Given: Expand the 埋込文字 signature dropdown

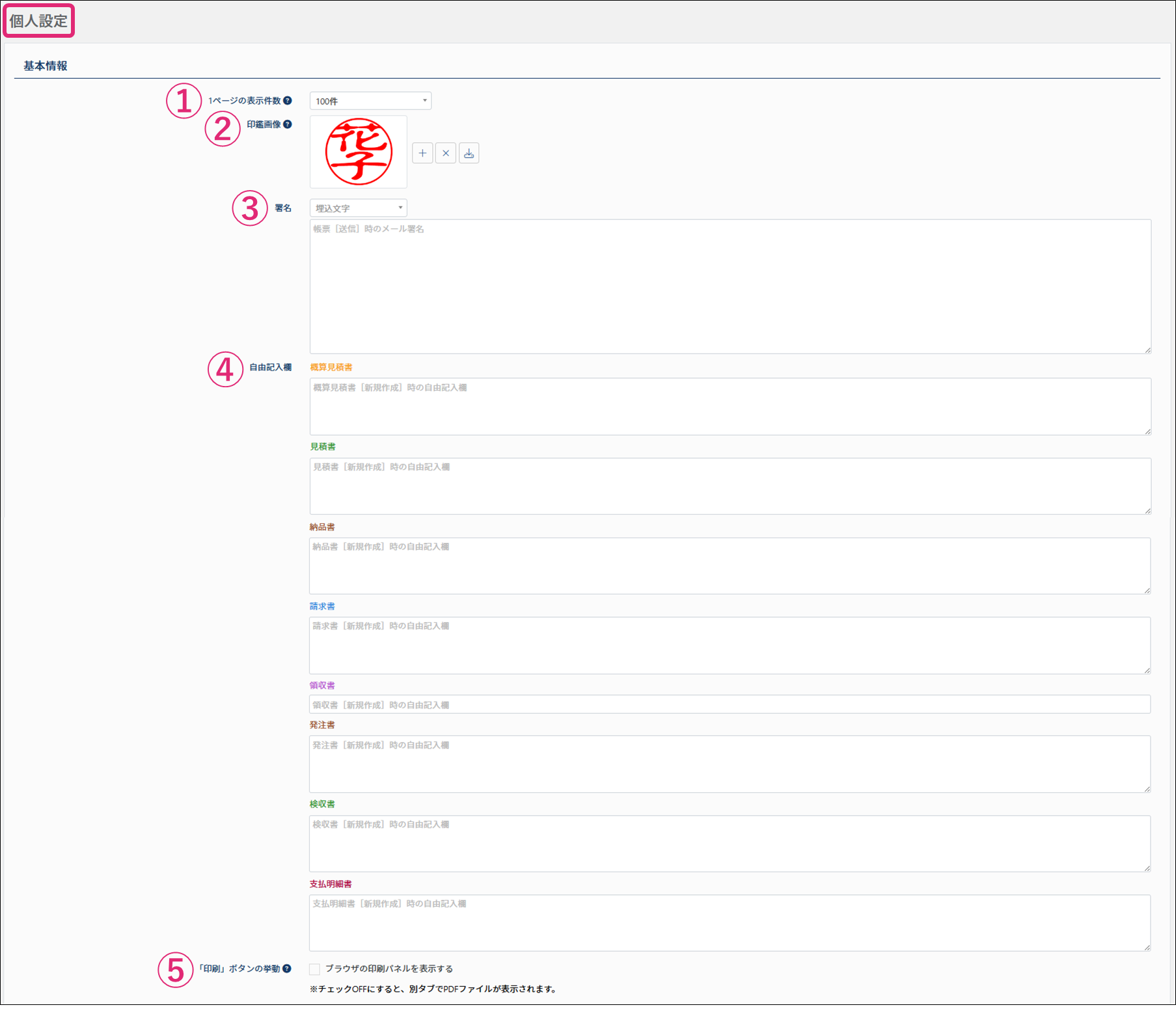Looking at the screenshot, I should pyautogui.click(x=358, y=208).
